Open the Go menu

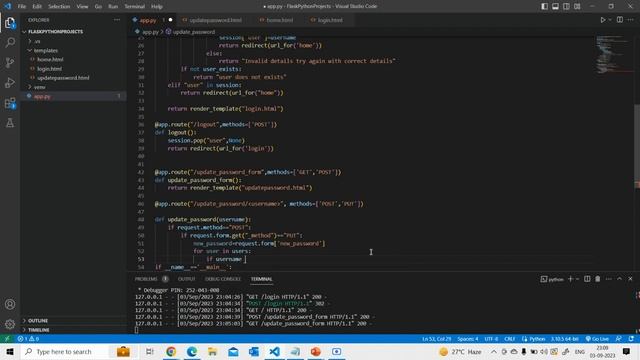(98, 7)
